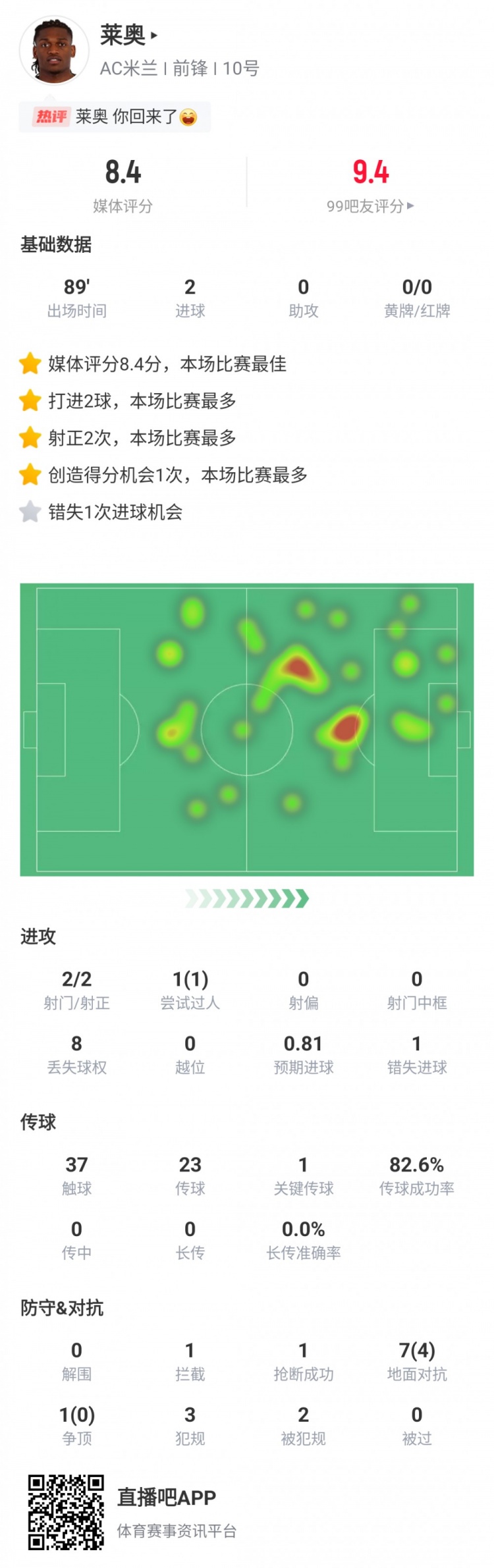Viewport: 494px width, 1568px height.
Task: Open the 99吧友评分 ratings arrow
Action: tap(411, 205)
